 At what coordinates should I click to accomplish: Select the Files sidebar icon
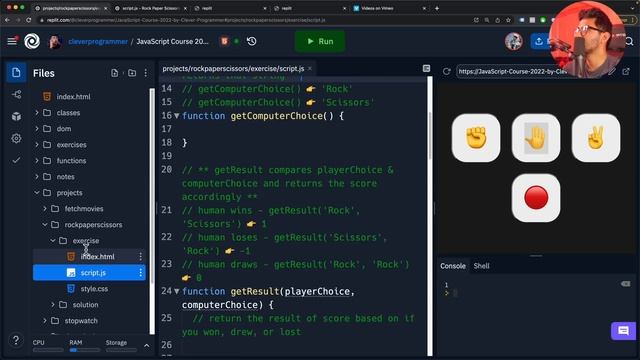pos(16,73)
